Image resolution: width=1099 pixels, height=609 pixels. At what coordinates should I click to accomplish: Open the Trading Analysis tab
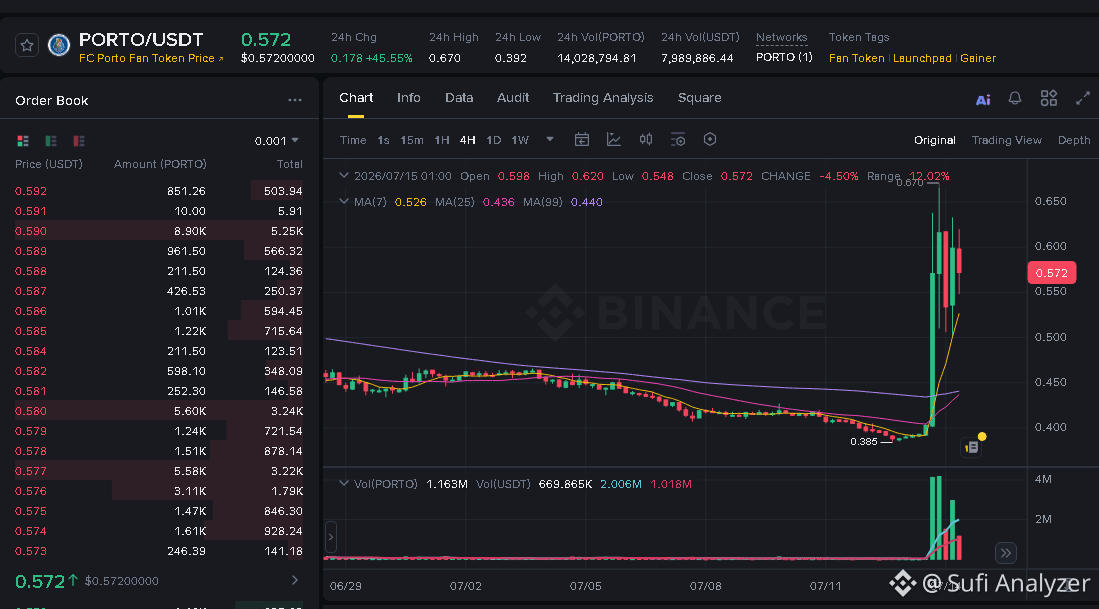coord(603,98)
